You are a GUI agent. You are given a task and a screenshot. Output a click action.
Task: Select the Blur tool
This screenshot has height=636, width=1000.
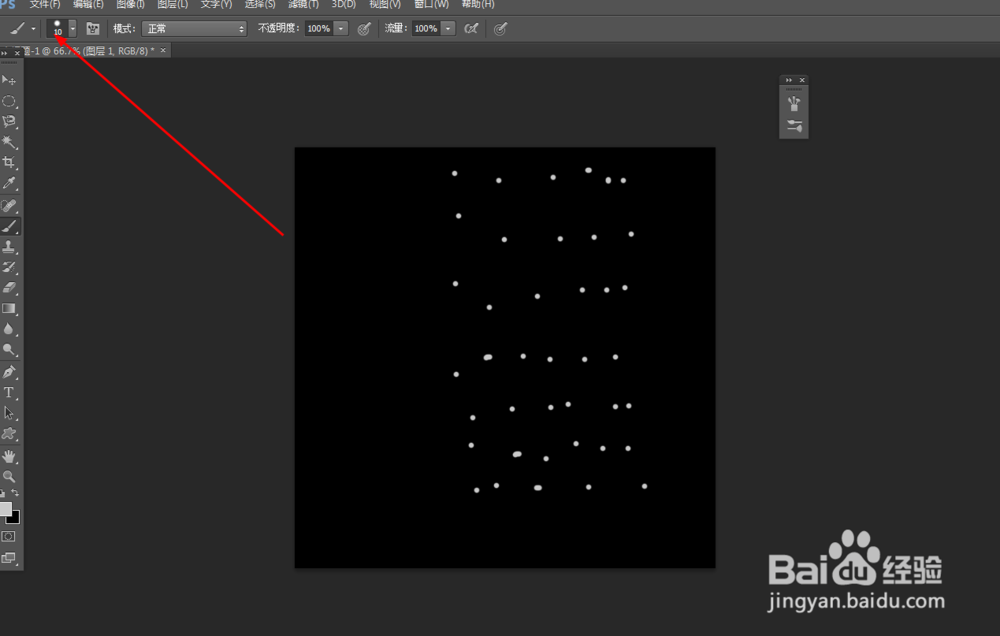click(x=9, y=329)
